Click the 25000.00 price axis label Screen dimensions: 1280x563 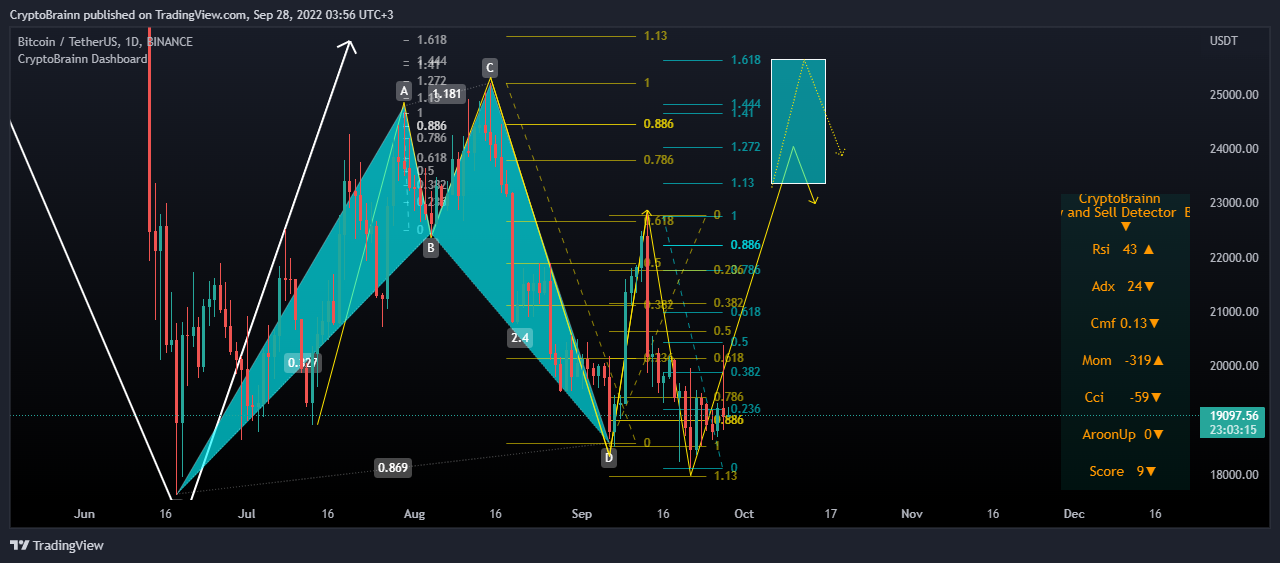click(1233, 95)
